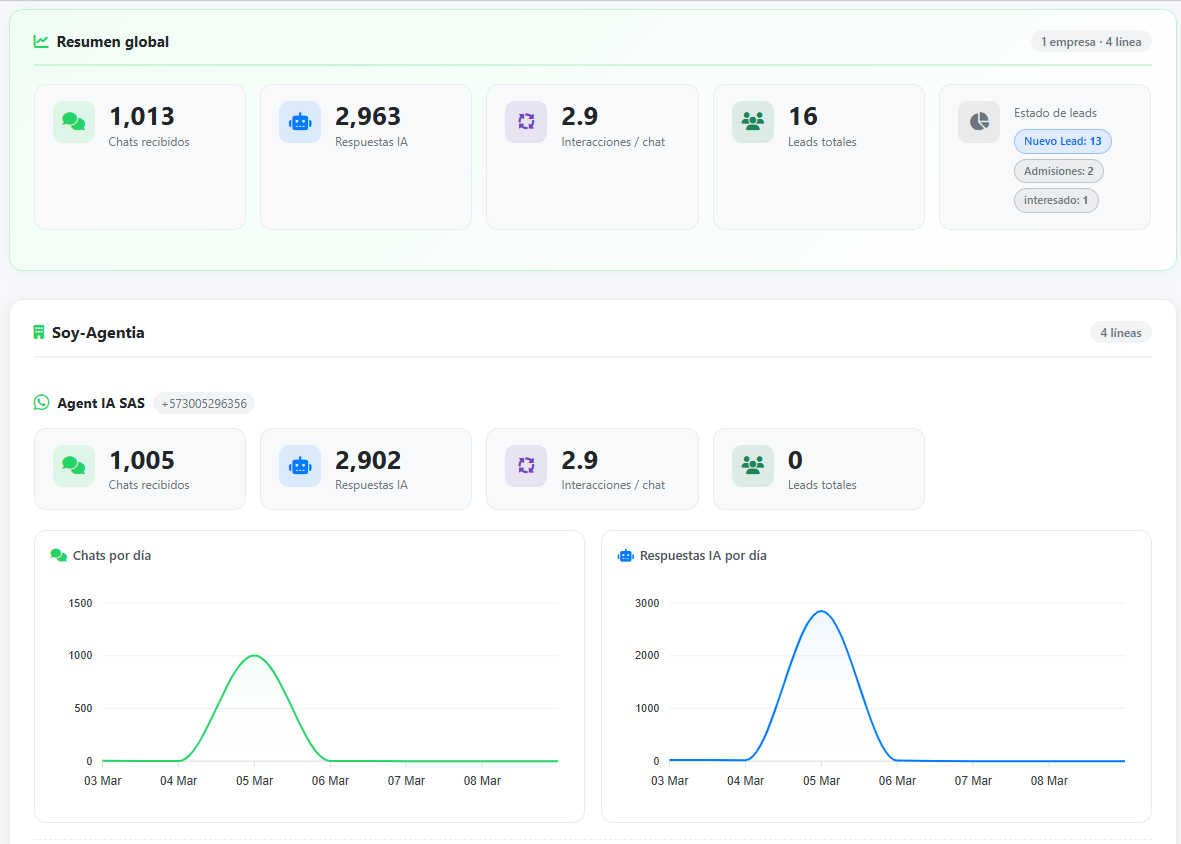Click the Resumen global chart-line icon
Viewport: 1181px width, 844px height.
point(41,41)
